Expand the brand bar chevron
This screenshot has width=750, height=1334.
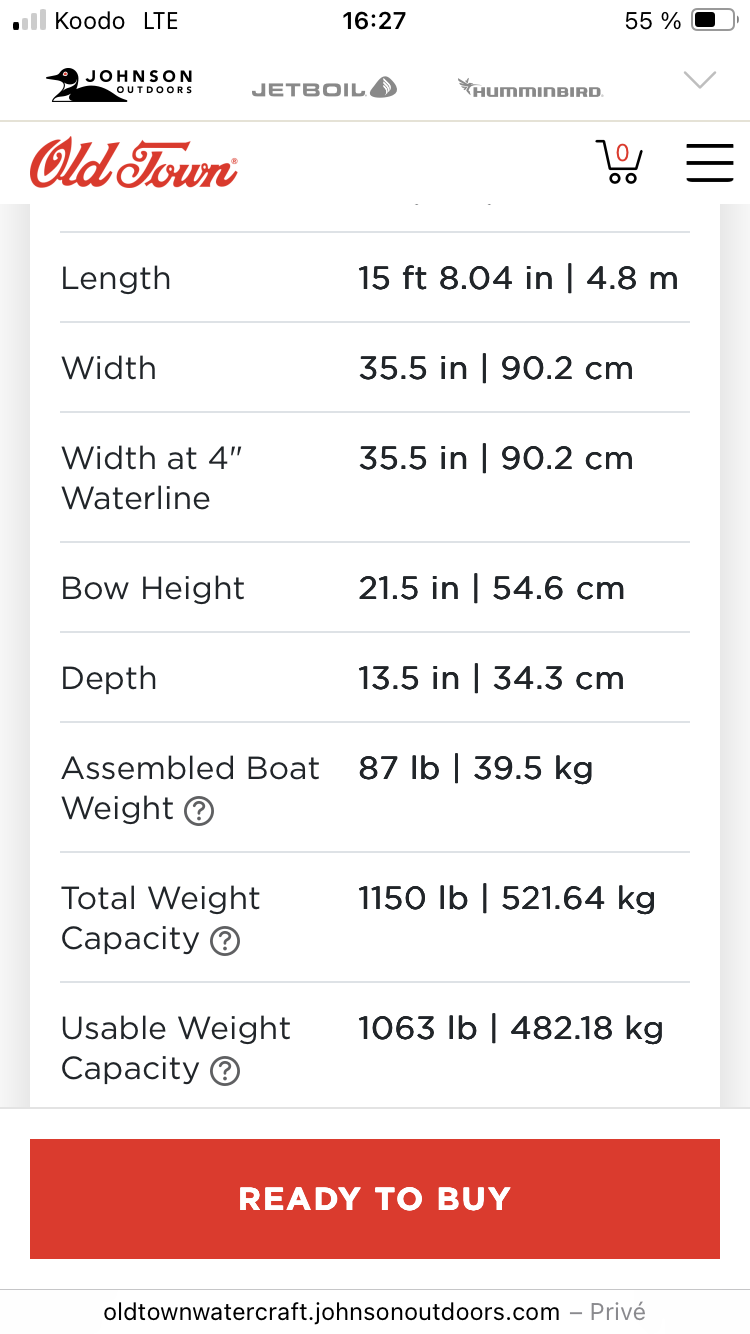(699, 81)
